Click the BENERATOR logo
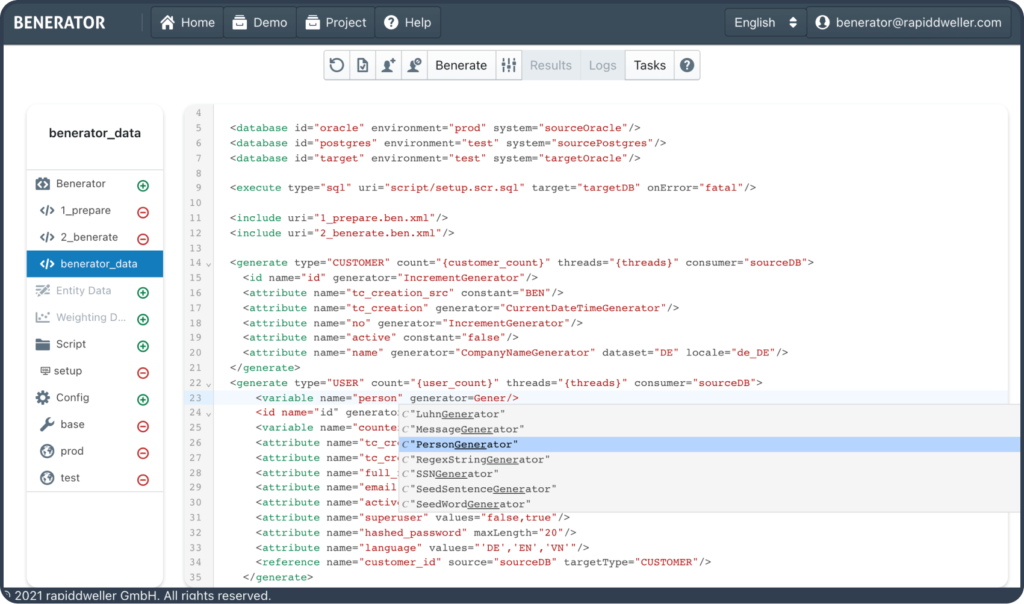The image size is (1024, 604). click(x=59, y=23)
